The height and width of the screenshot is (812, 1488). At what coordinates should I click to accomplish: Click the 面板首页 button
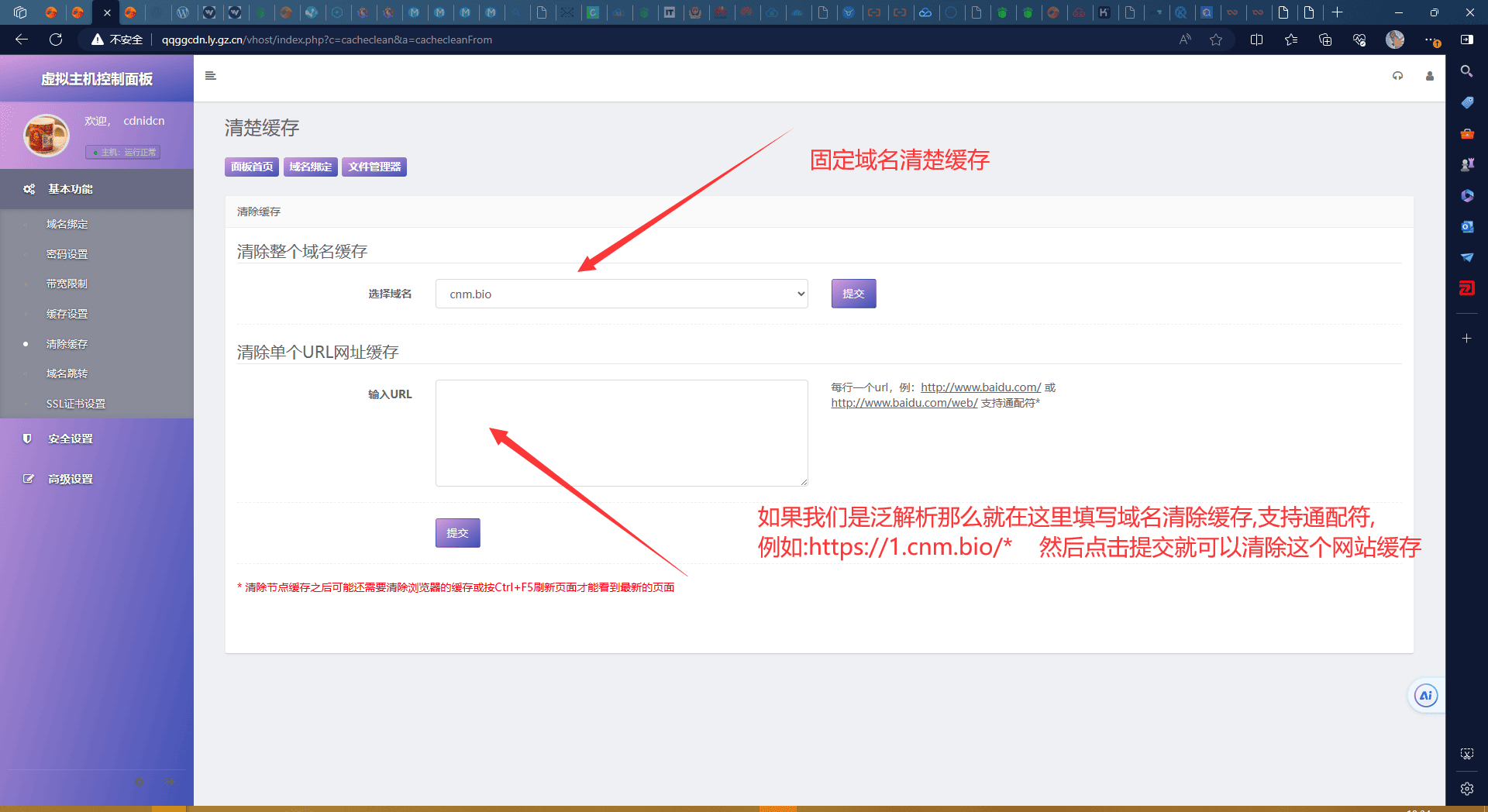(x=252, y=167)
